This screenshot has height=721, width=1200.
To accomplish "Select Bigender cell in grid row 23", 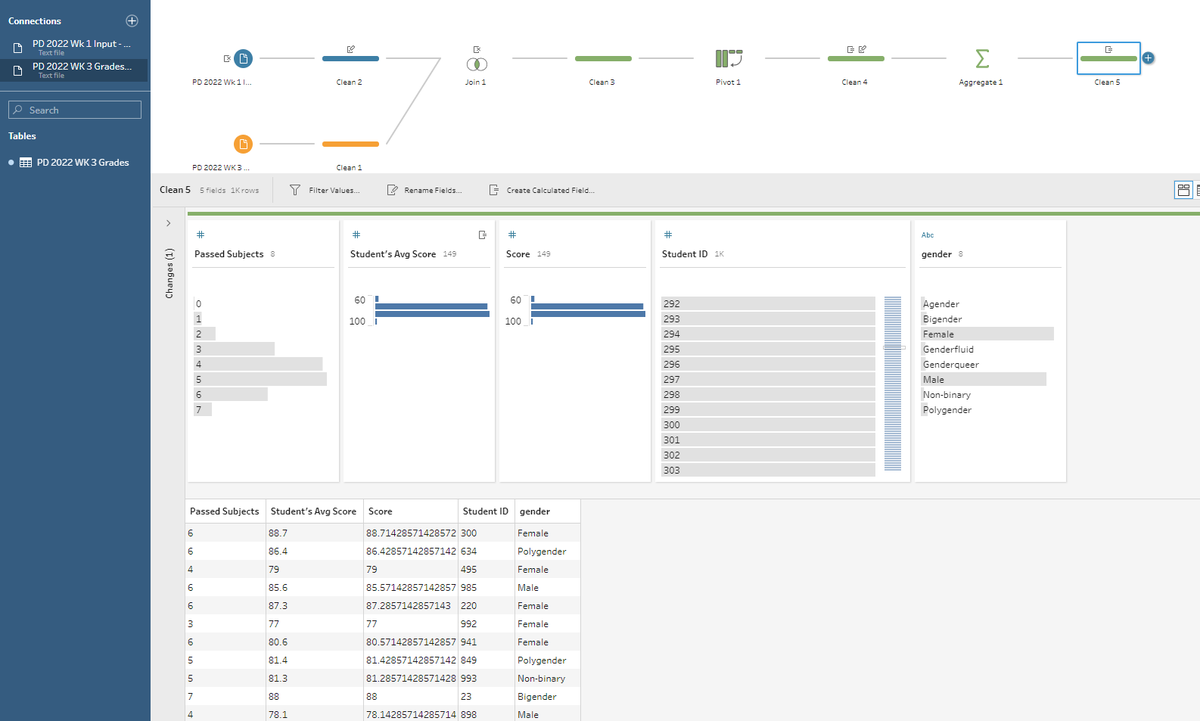I will click(546, 696).
